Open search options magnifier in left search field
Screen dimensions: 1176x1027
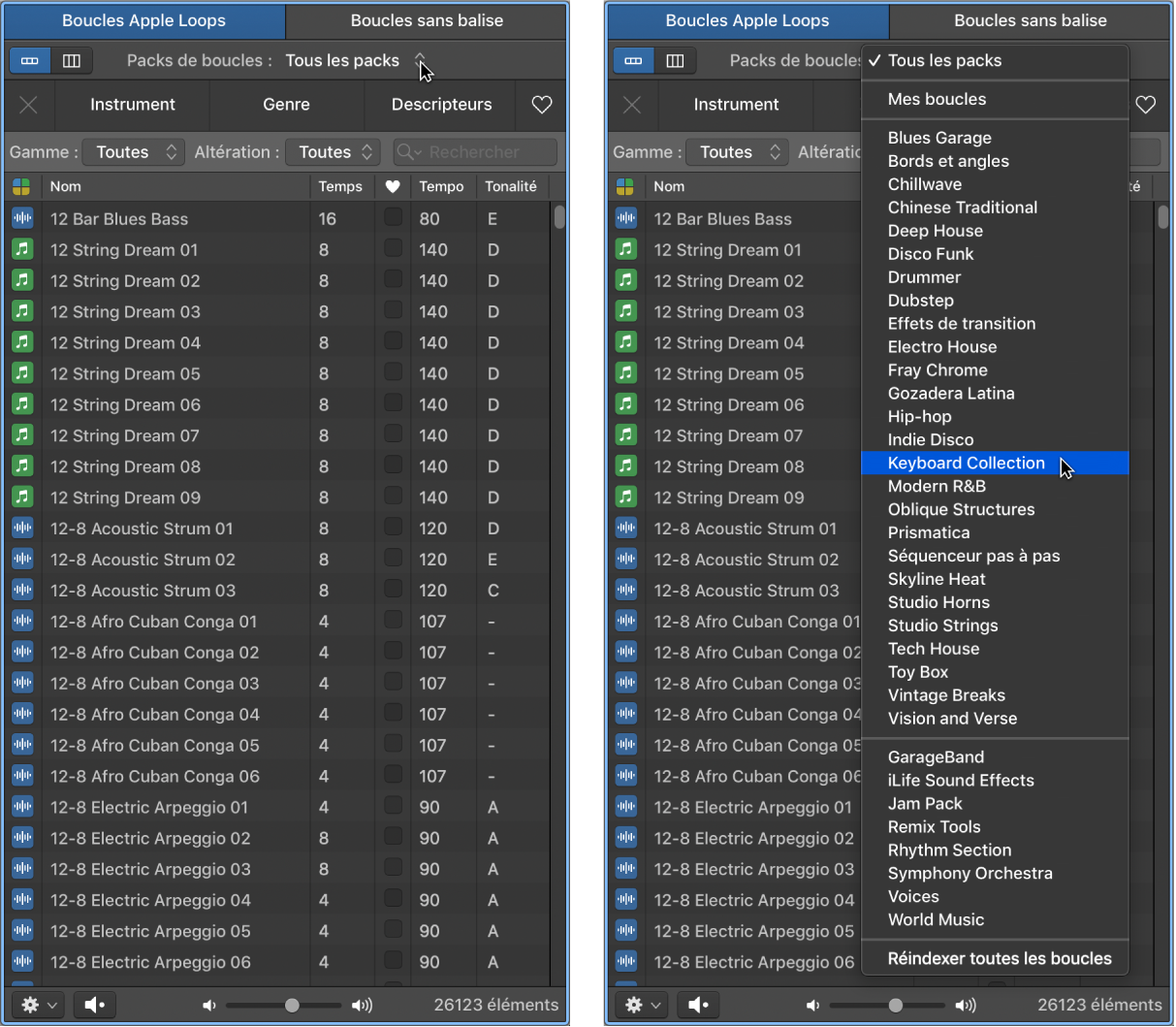[410, 152]
